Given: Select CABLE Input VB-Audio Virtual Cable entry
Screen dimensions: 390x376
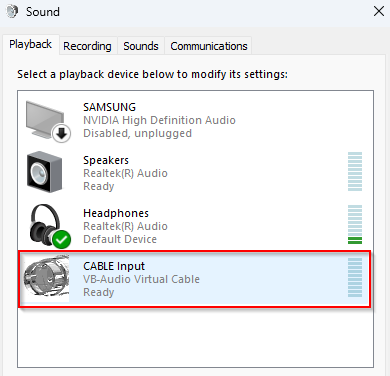Looking at the screenshot, I should pyautogui.click(x=195, y=279).
